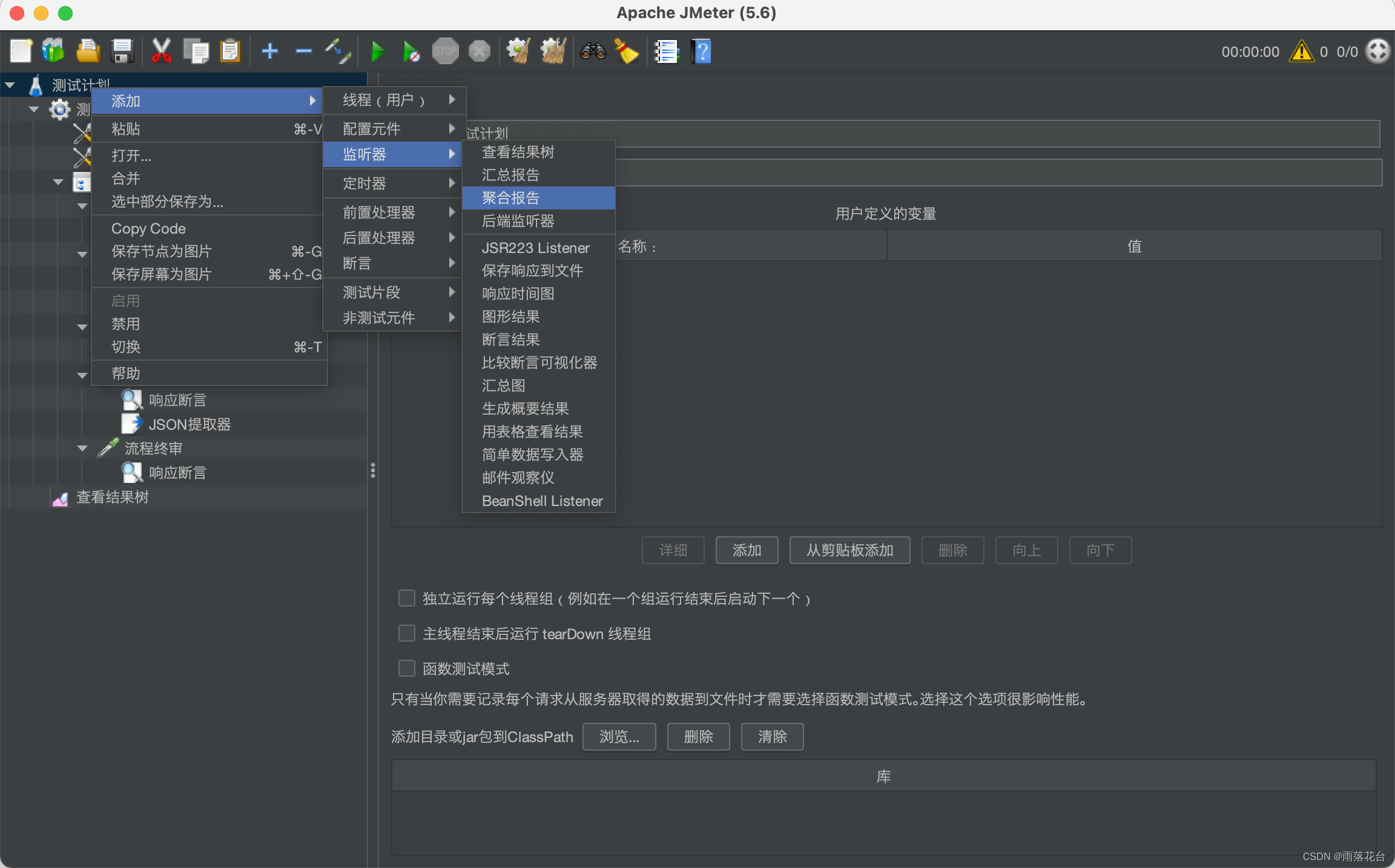Click the Clear All brooms icon
1395x868 pixels.
tap(553, 51)
